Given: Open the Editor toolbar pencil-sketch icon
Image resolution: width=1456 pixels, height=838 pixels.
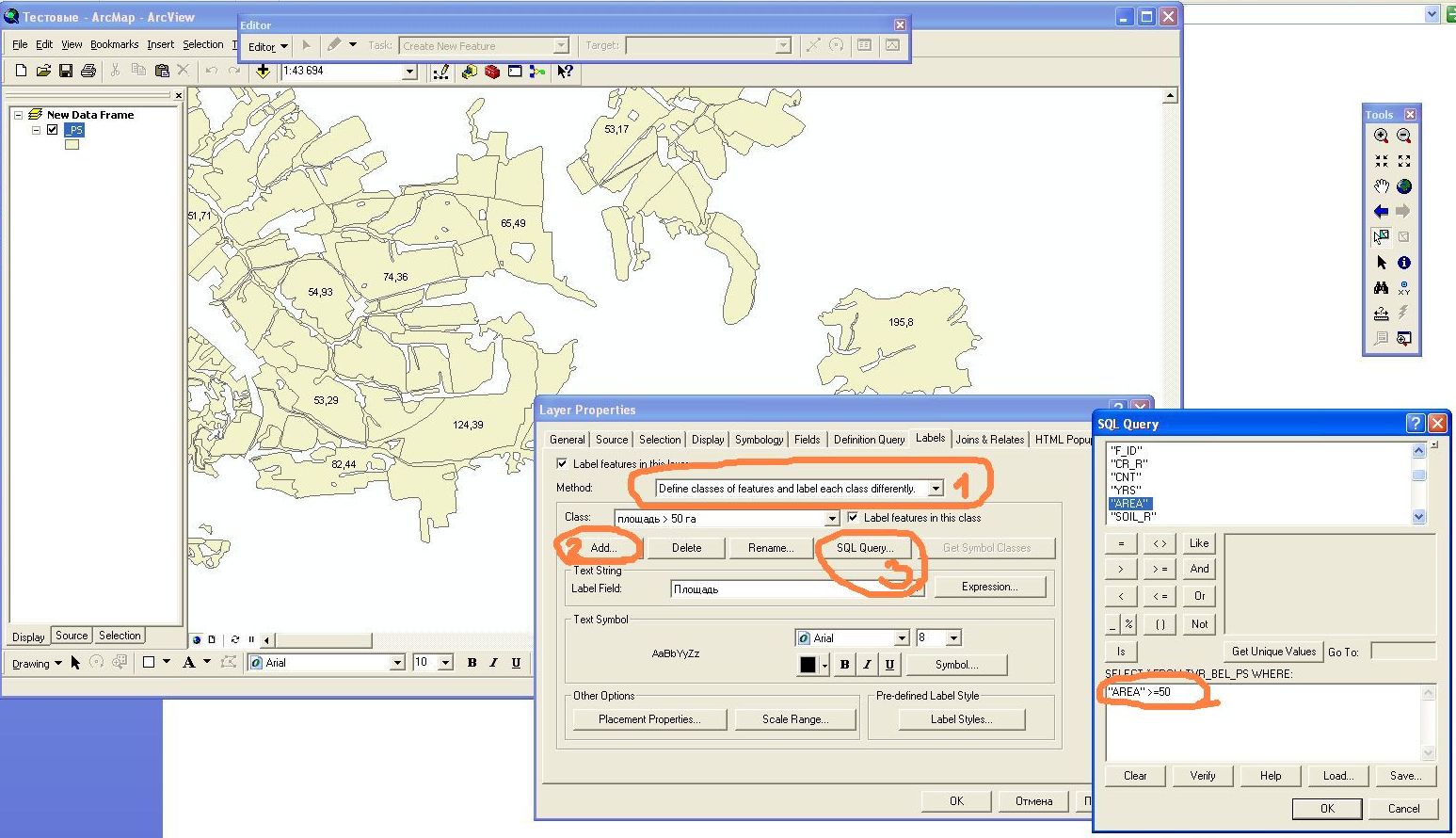Looking at the screenshot, I should pyautogui.click(x=440, y=71).
